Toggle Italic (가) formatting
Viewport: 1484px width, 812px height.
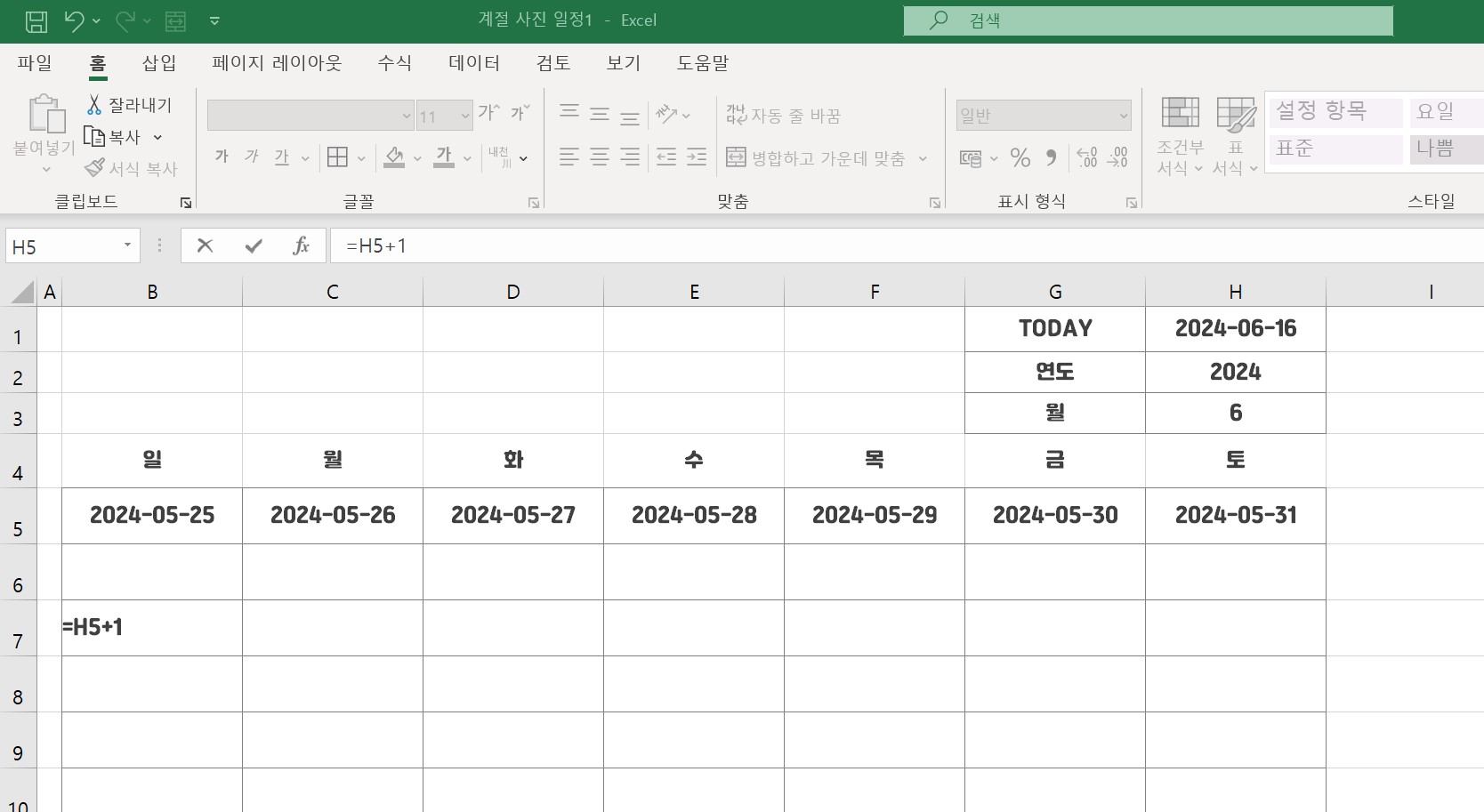[x=252, y=157]
